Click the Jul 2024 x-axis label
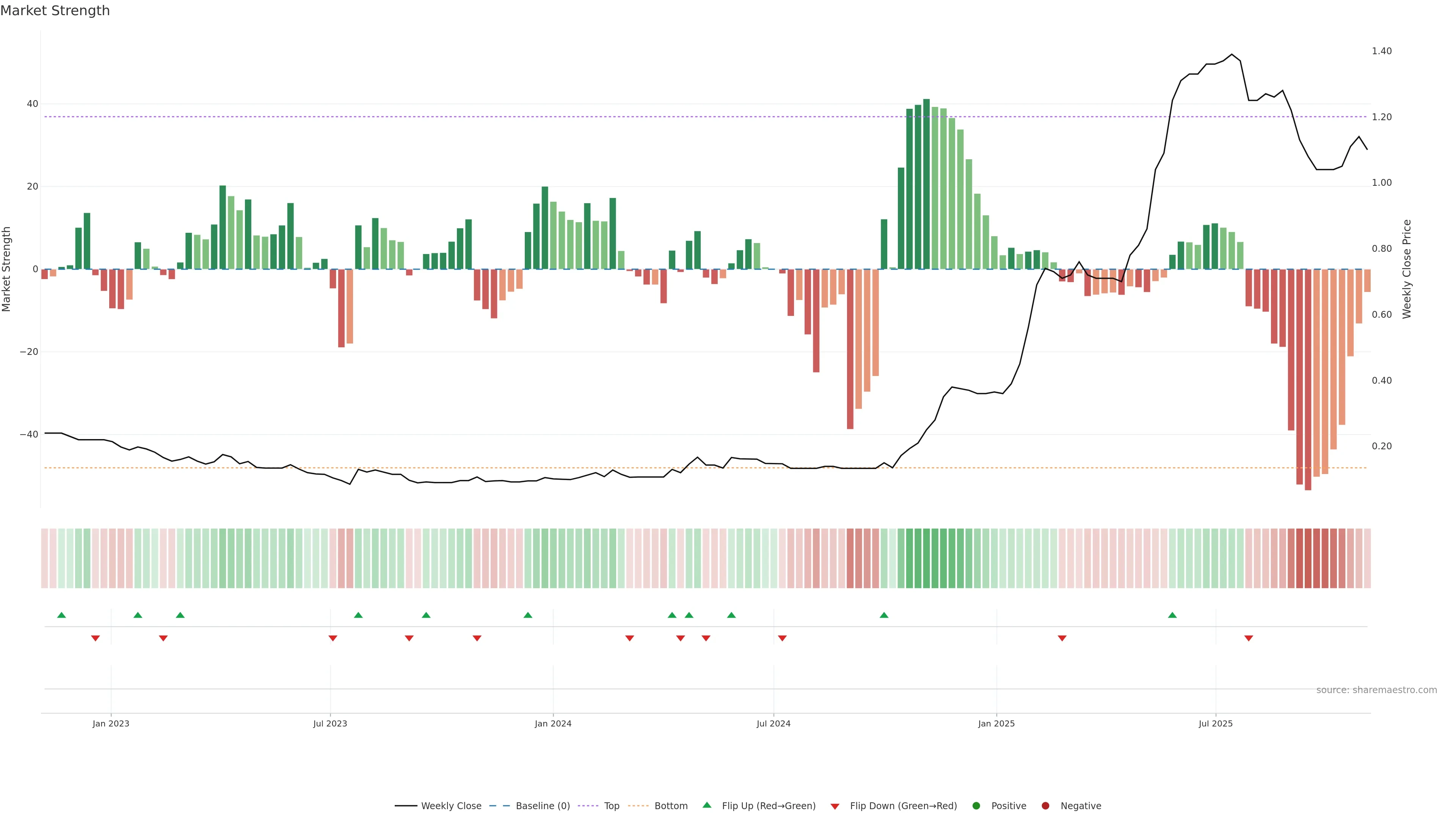This screenshot has width=1456, height=819. pos(773,723)
